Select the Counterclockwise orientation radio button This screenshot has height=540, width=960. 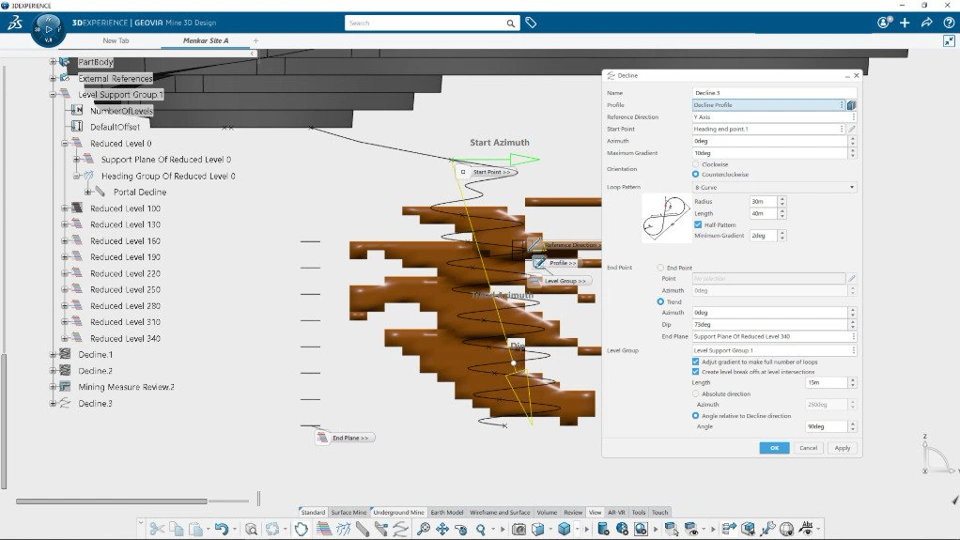696,174
